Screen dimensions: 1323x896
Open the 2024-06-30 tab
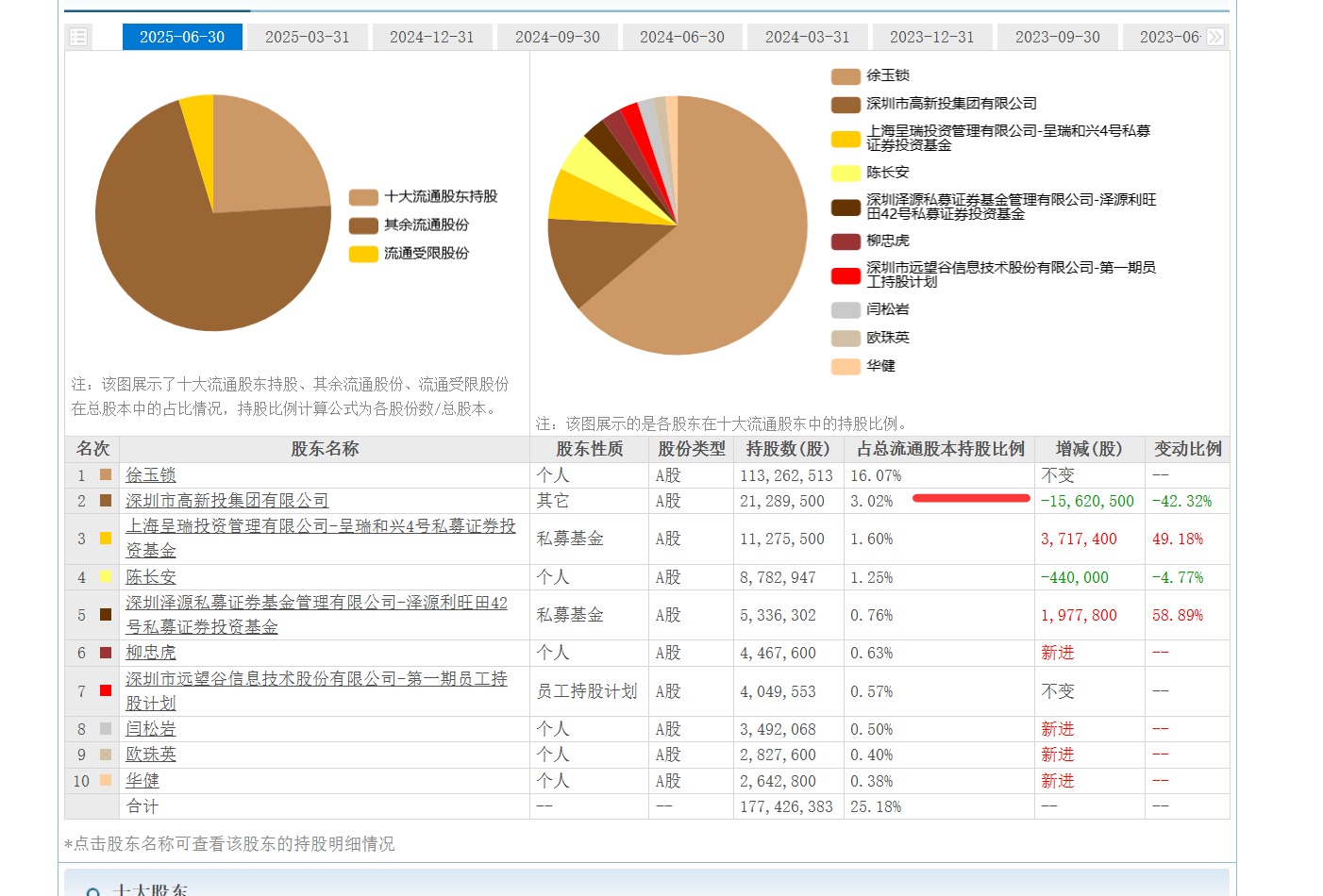click(682, 37)
